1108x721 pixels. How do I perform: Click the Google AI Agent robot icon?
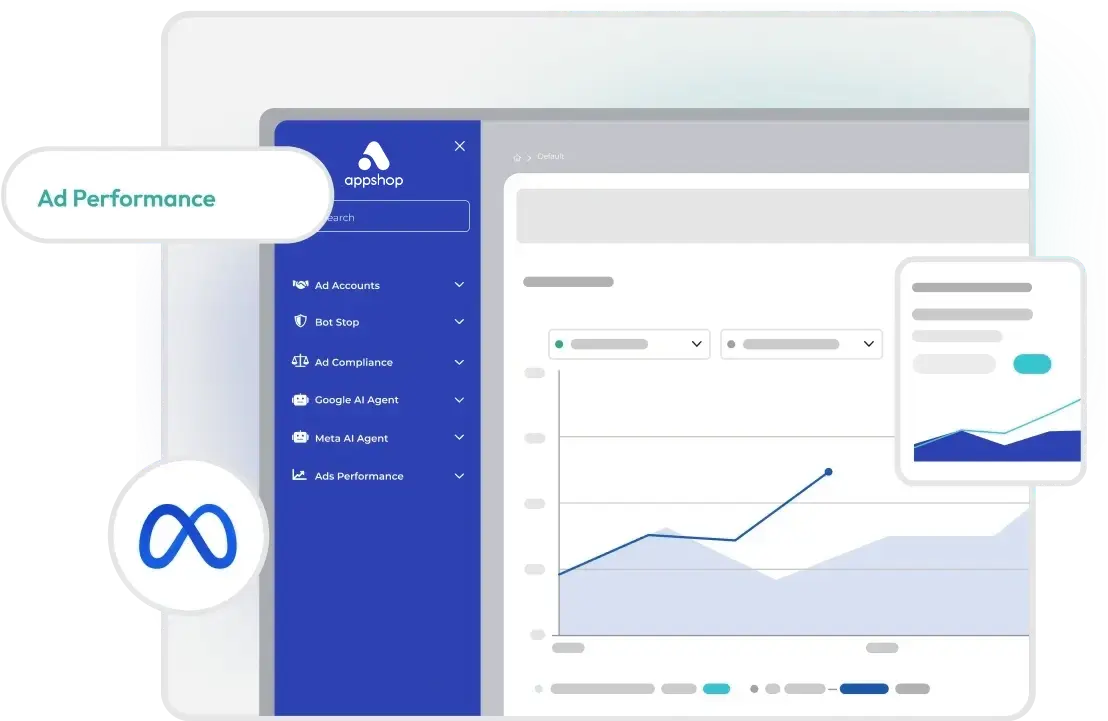pyautogui.click(x=300, y=400)
